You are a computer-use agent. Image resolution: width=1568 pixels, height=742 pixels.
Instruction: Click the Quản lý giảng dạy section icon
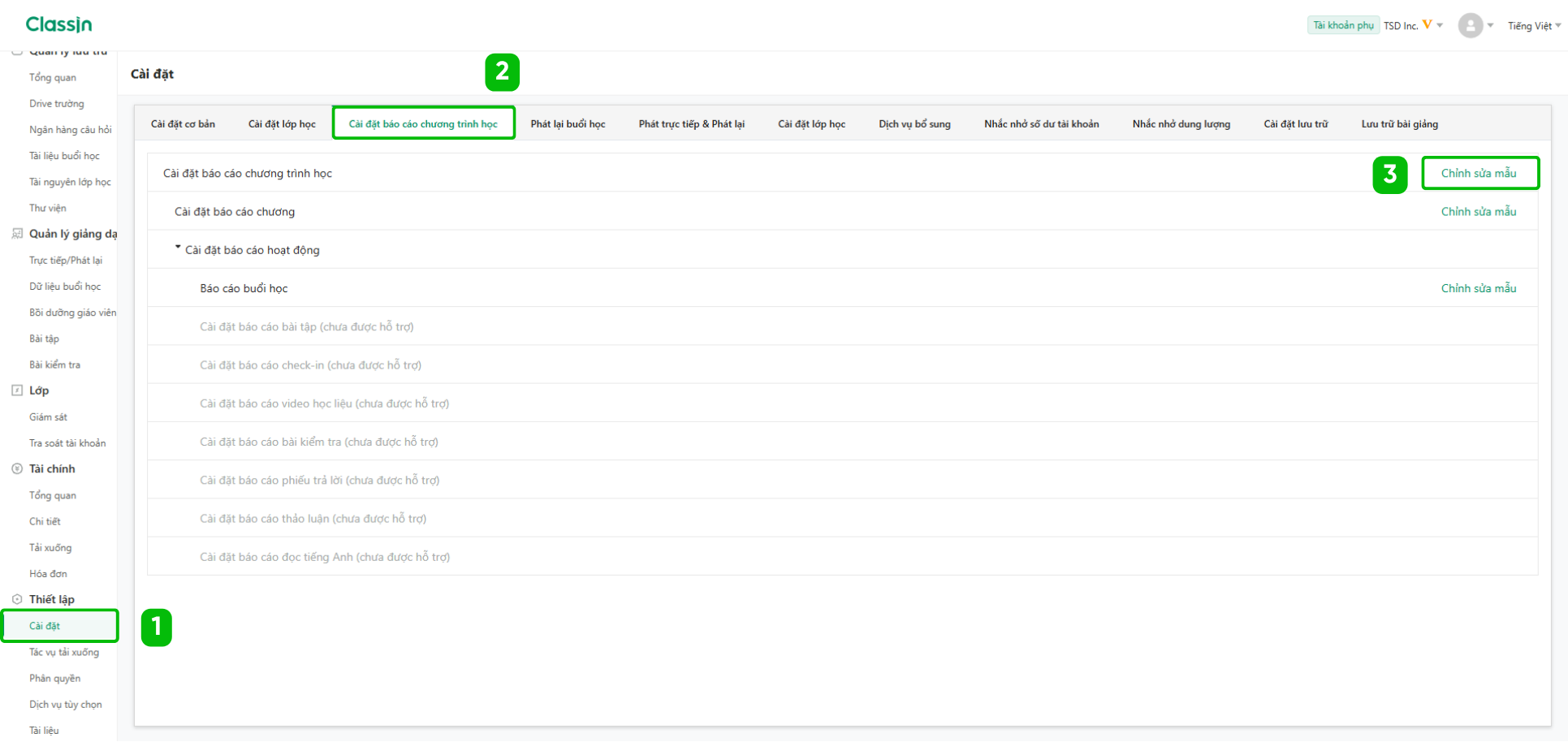(17, 234)
